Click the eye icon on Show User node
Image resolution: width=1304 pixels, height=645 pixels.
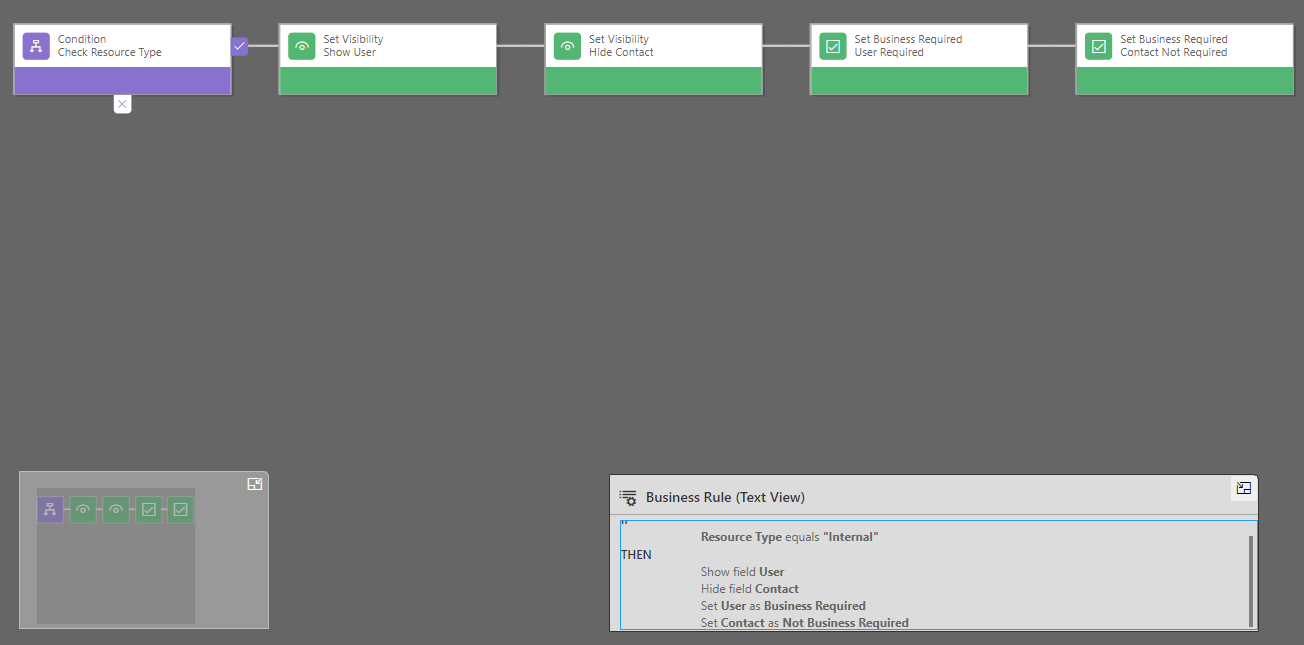point(302,46)
